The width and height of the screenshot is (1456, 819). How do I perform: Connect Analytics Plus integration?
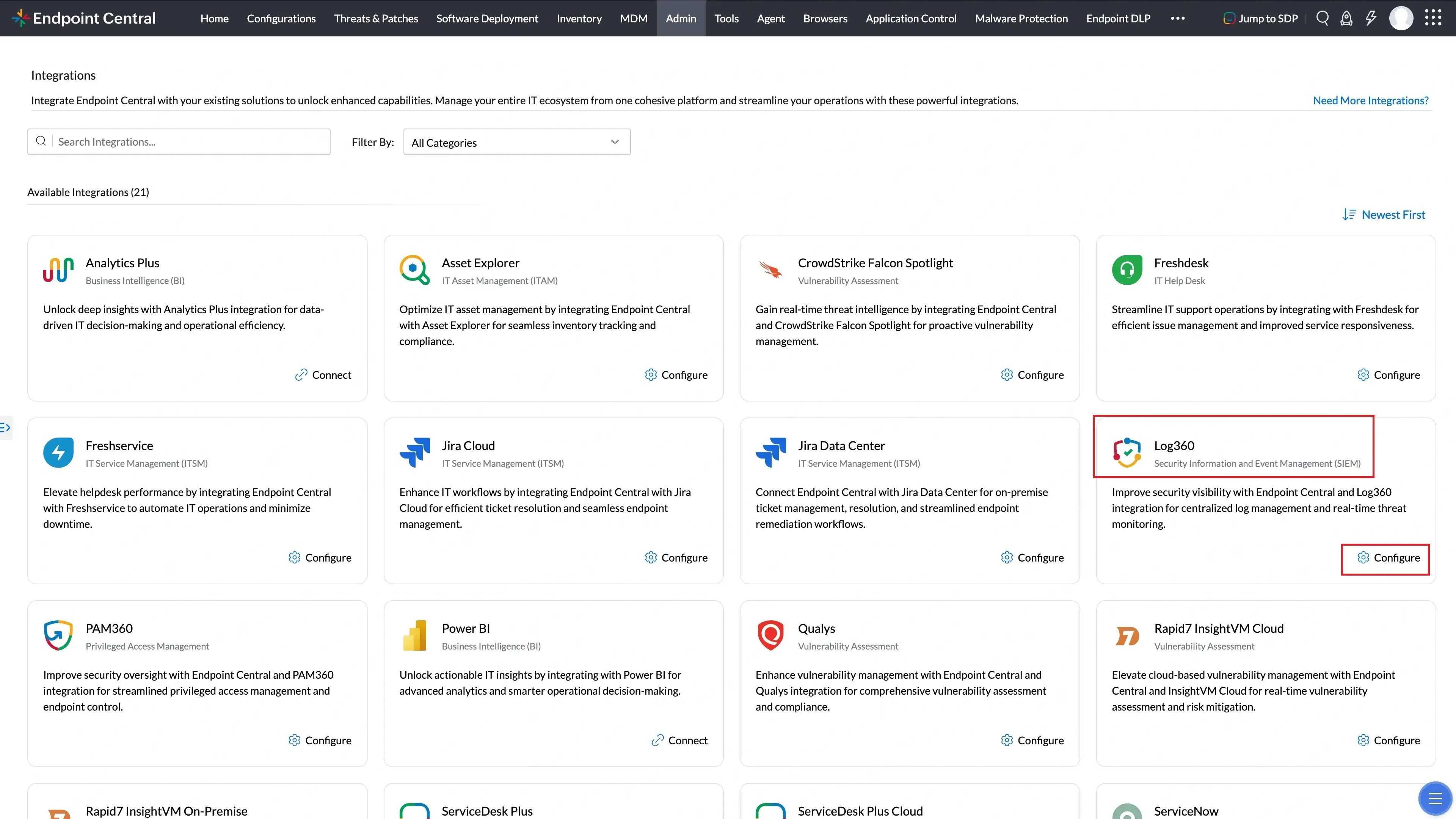[x=323, y=375]
